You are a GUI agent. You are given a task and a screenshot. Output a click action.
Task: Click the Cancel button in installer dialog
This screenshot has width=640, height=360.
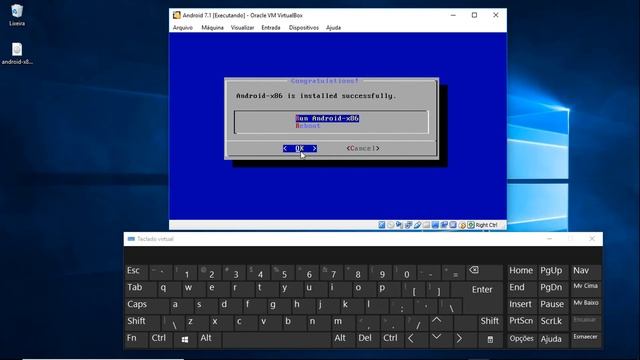(363, 148)
